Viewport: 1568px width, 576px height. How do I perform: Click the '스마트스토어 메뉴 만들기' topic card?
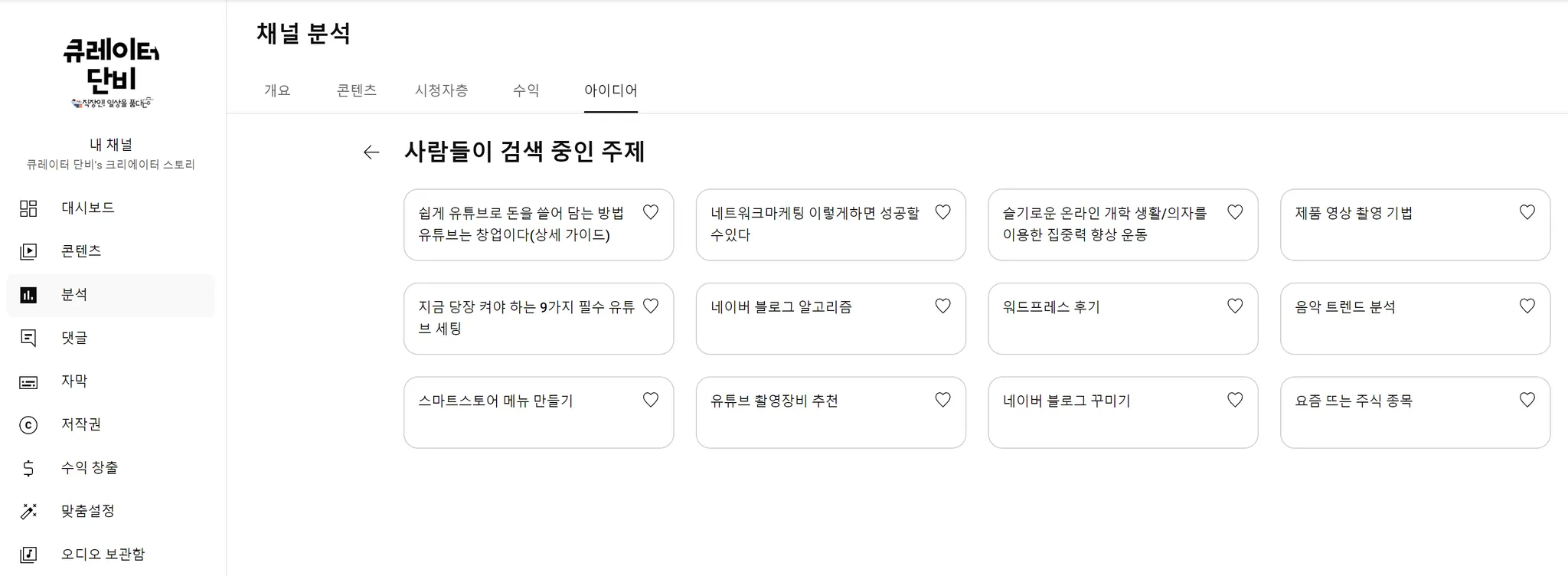(521, 412)
